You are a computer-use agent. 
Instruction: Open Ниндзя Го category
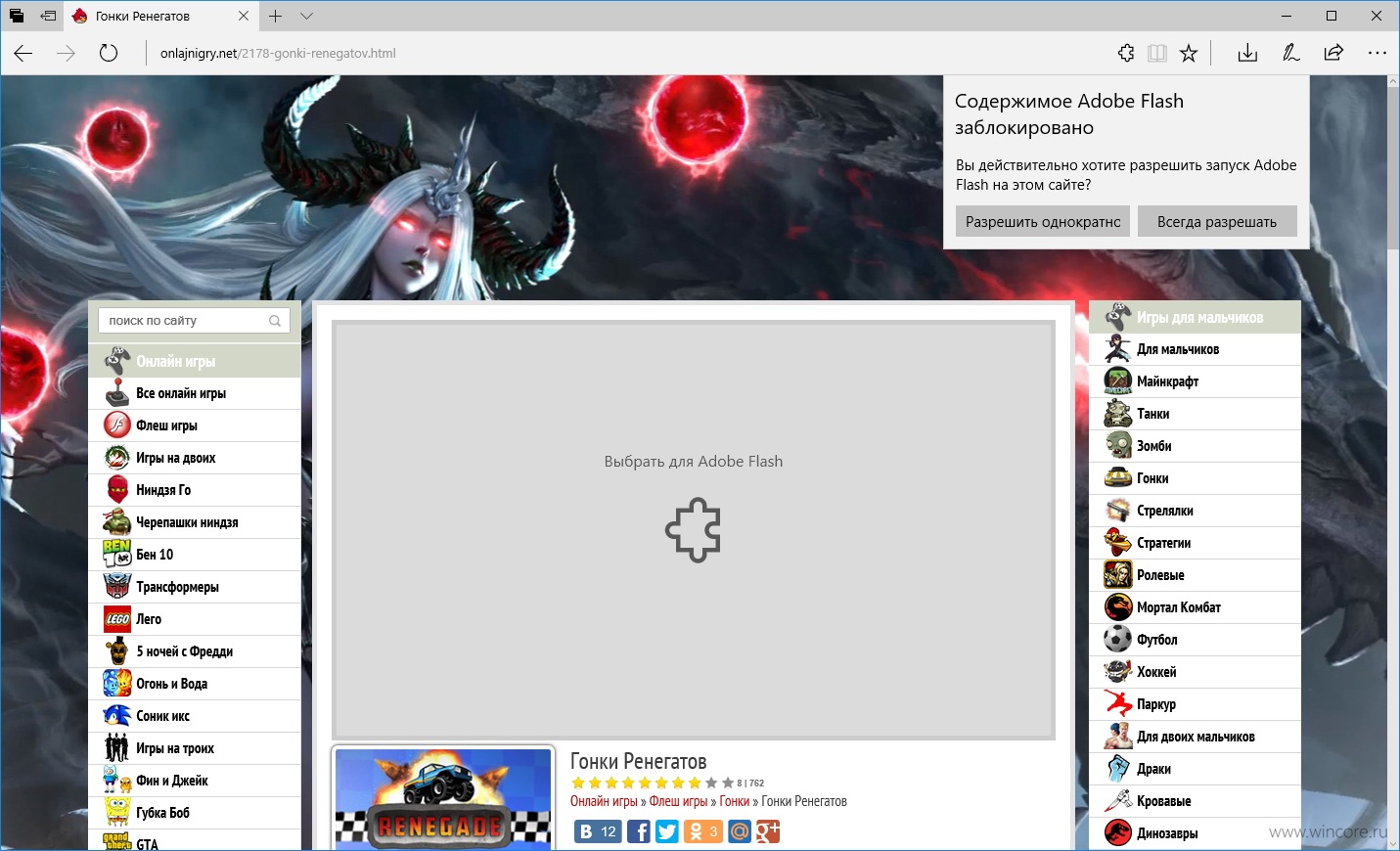pos(195,490)
